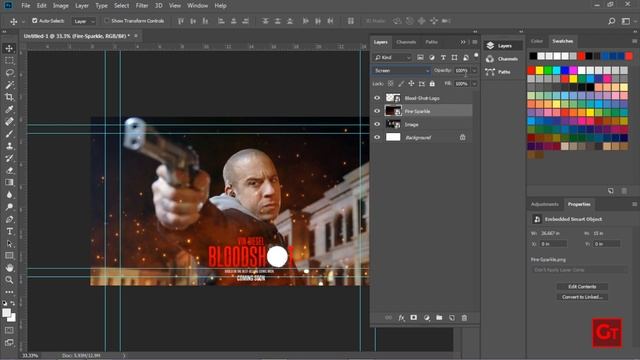The height and width of the screenshot is (360, 640).
Task: Open the Filter menu
Action: pyautogui.click(x=142, y=6)
